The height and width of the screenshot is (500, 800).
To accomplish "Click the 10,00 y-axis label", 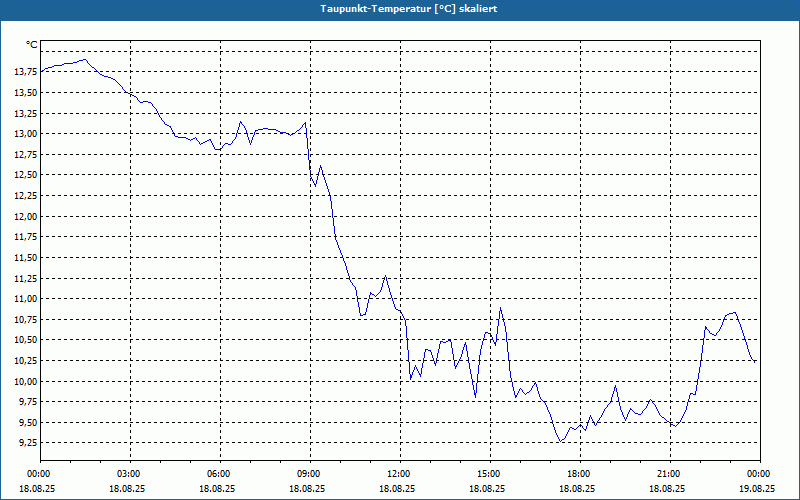I will pyautogui.click(x=26, y=382).
